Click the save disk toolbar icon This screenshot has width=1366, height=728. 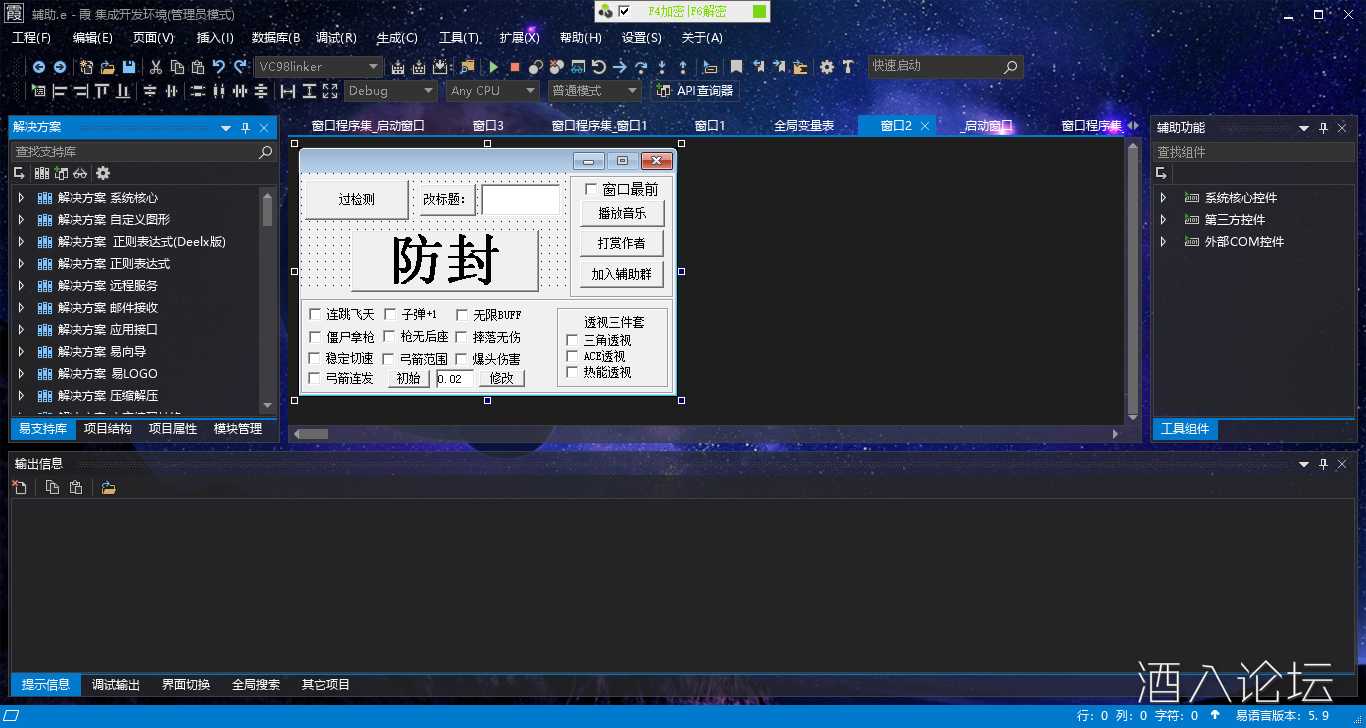click(129, 67)
